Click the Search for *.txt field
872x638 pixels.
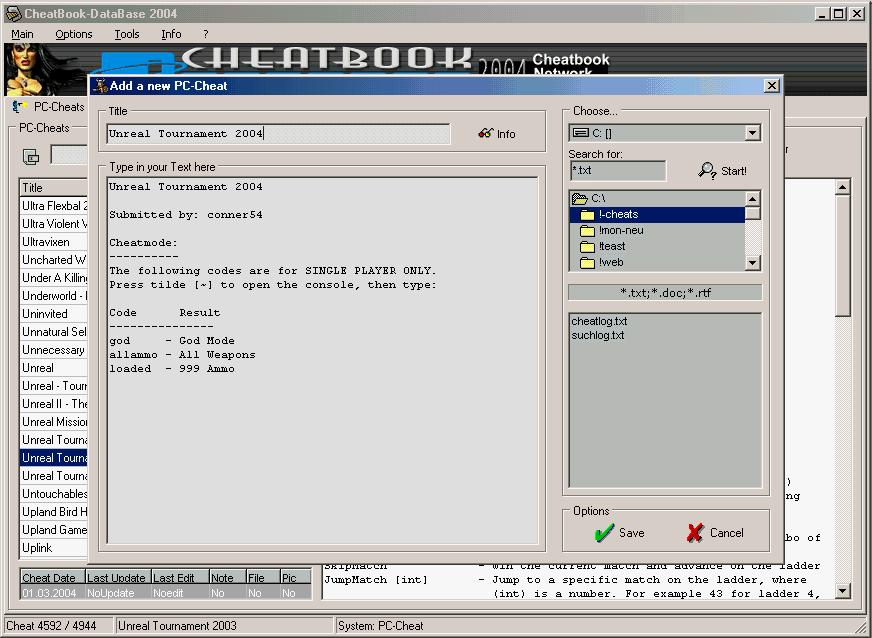coord(616,171)
